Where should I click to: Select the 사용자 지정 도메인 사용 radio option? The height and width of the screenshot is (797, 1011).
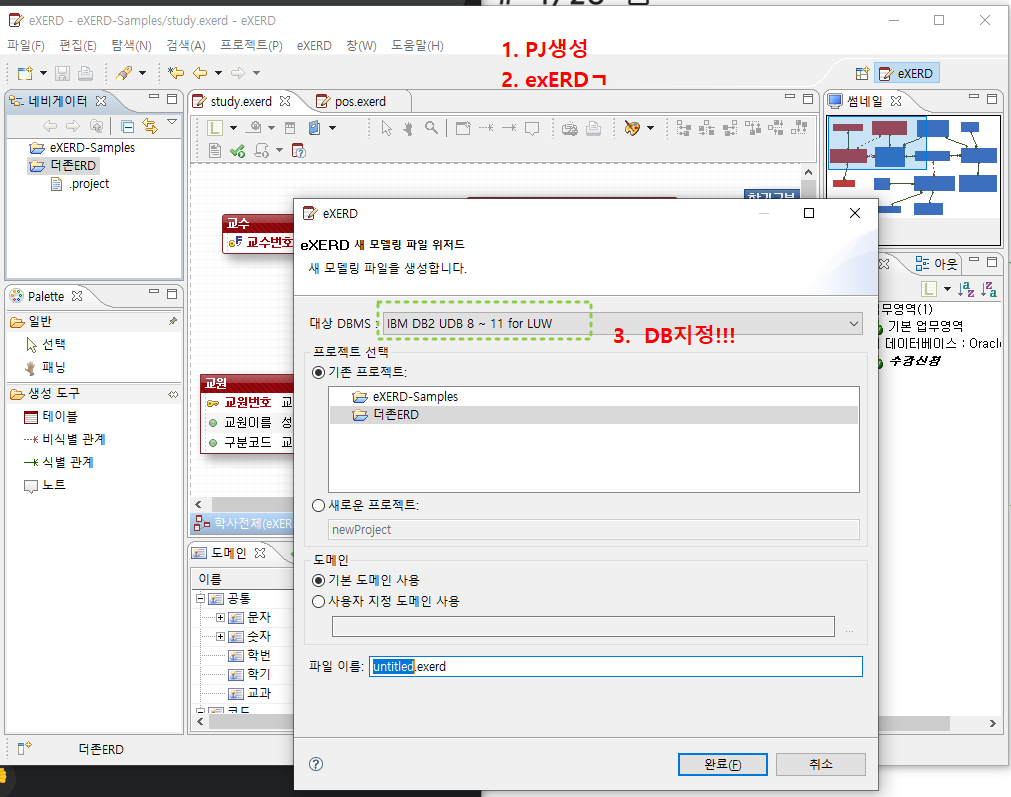point(318,601)
